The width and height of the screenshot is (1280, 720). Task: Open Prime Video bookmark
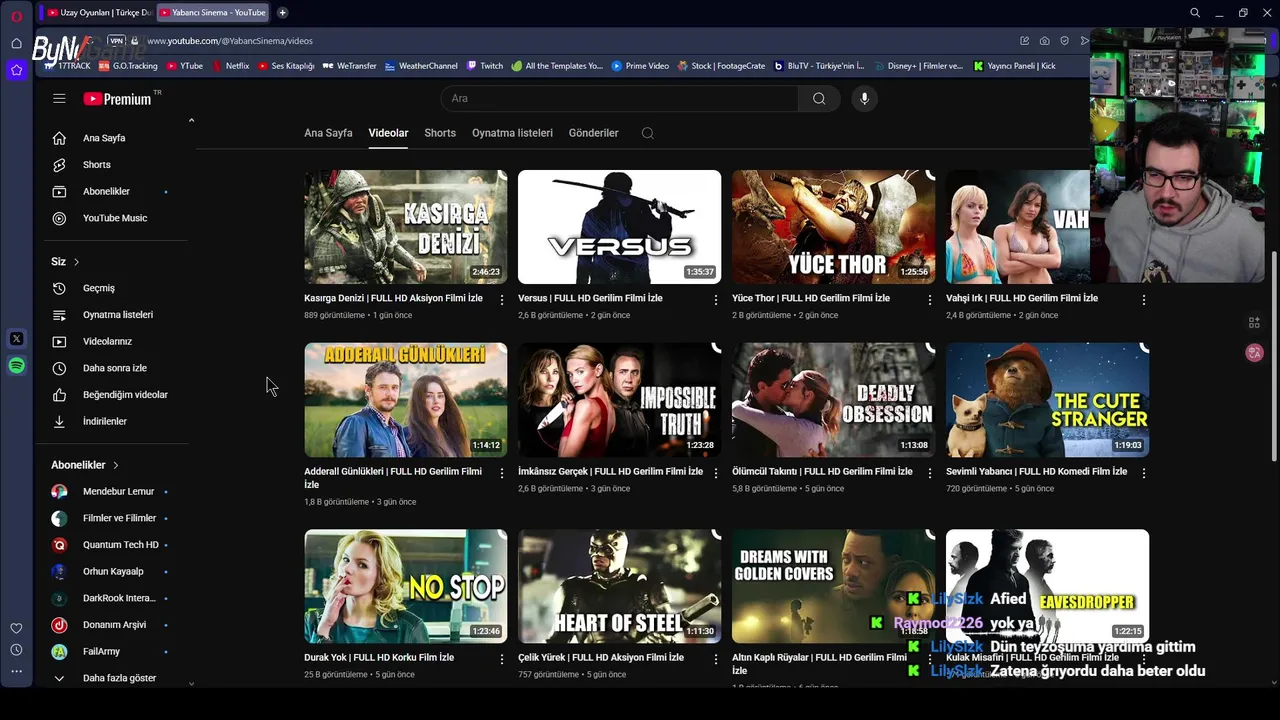pyautogui.click(x=640, y=66)
